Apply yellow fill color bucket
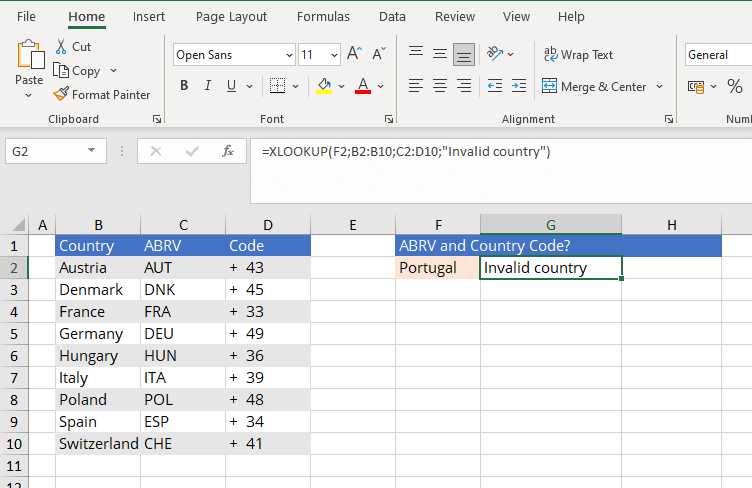The height and width of the screenshot is (488, 752). point(324,86)
